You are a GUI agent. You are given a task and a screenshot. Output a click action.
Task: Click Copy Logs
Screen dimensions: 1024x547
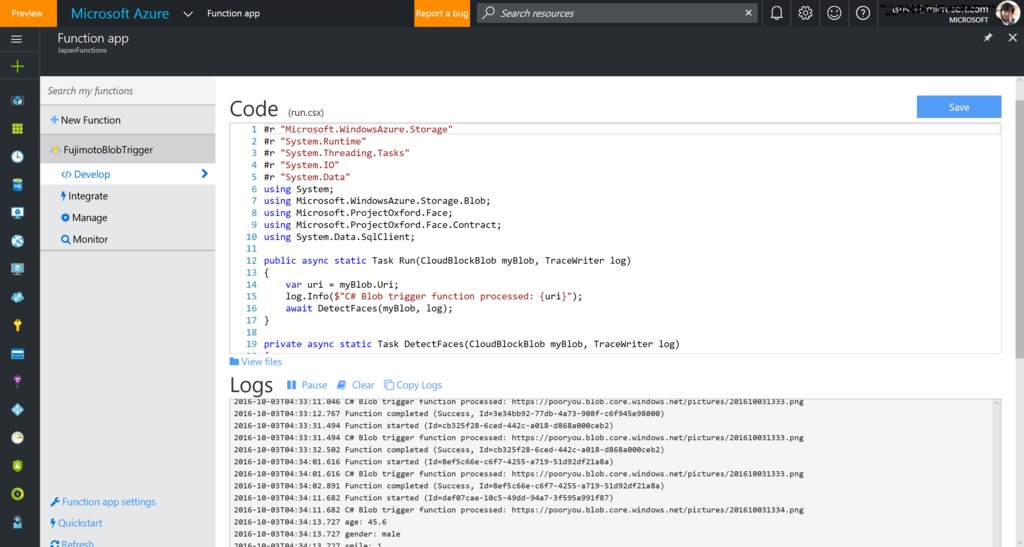click(x=413, y=385)
